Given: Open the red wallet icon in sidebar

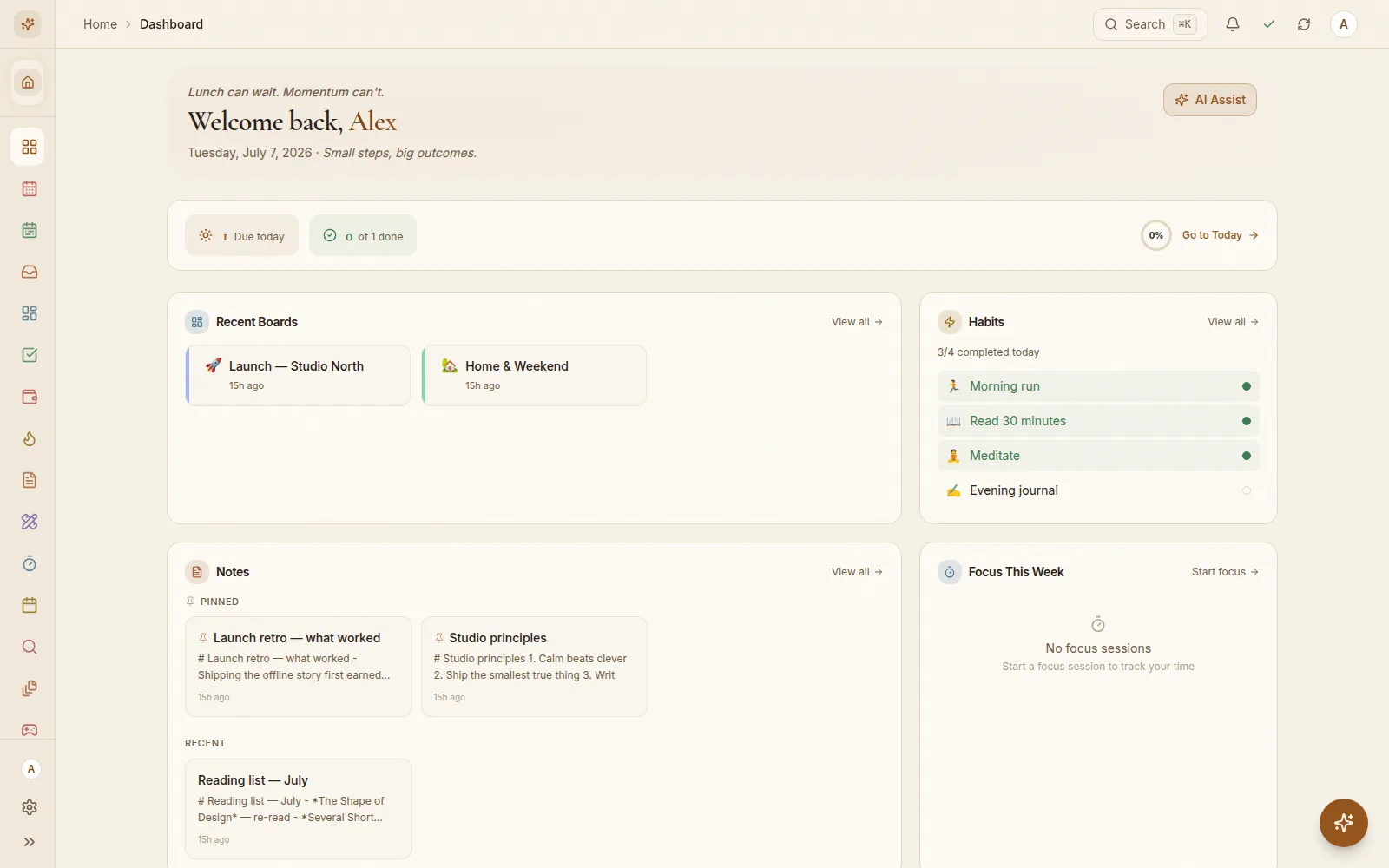Looking at the screenshot, I should point(30,397).
